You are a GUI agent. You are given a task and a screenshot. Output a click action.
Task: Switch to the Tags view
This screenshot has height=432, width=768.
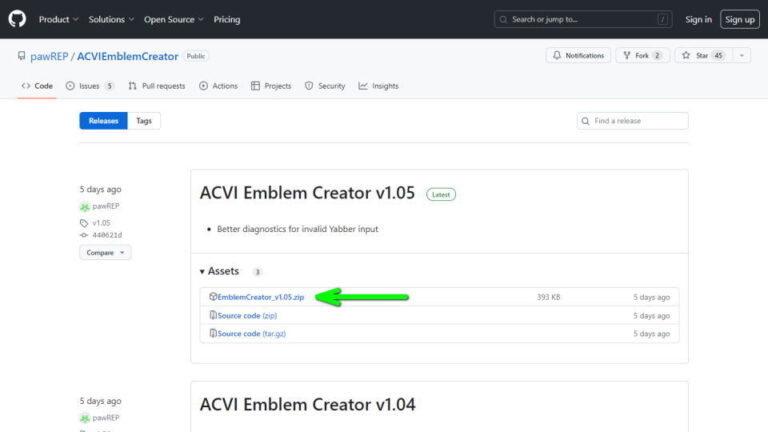click(x=144, y=121)
